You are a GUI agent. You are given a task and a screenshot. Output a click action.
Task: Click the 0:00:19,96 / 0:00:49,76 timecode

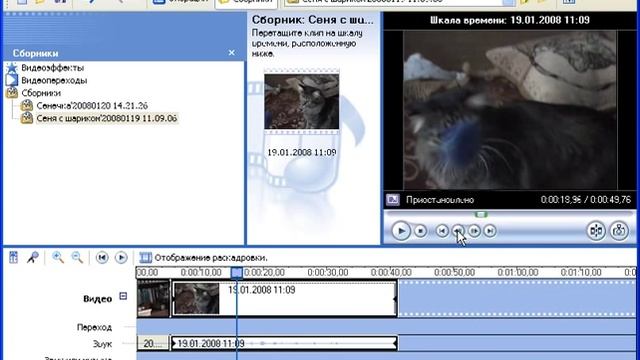click(x=586, y=200)
